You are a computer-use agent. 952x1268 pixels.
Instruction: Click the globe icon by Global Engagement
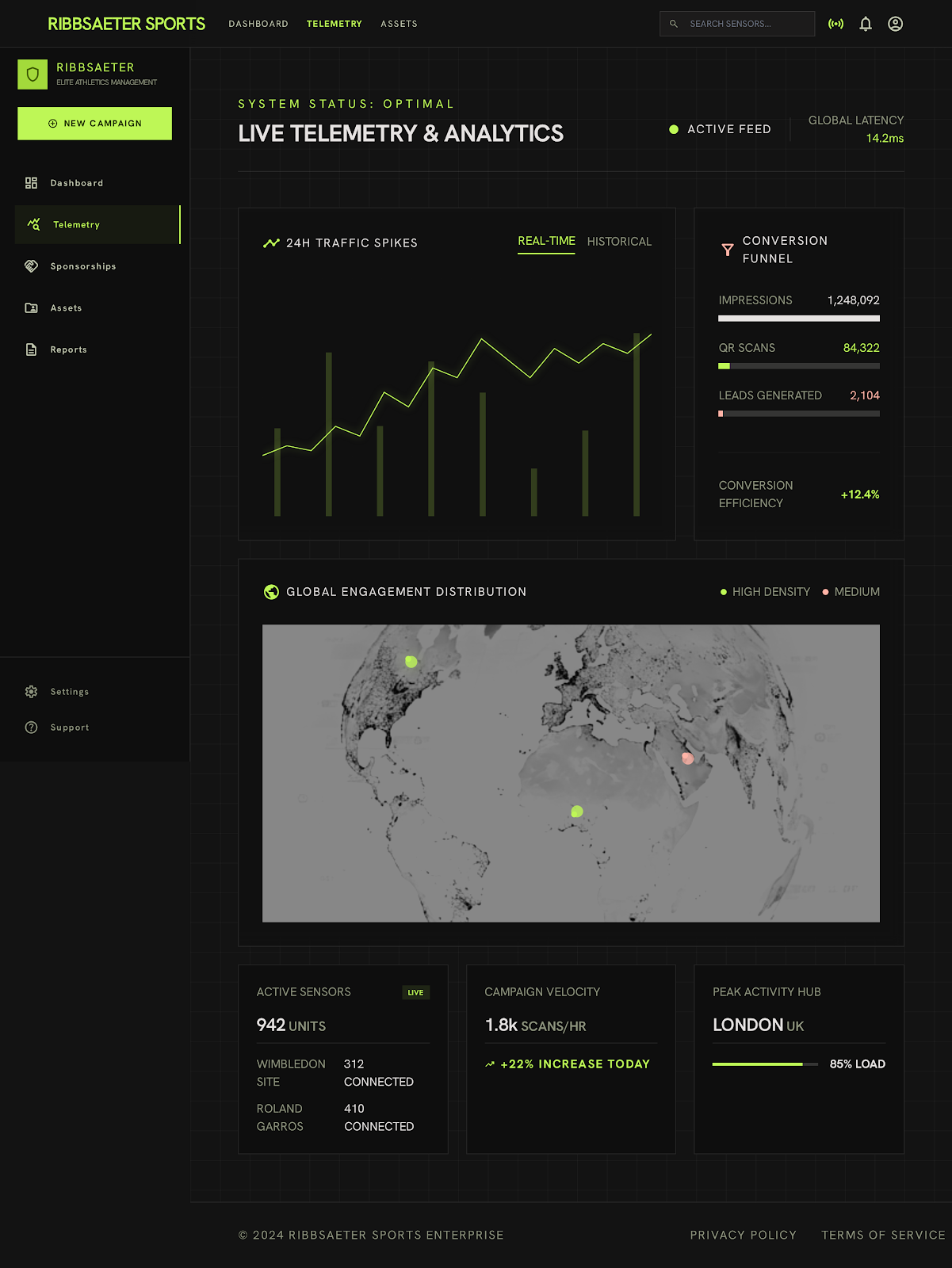click(271, 592)
